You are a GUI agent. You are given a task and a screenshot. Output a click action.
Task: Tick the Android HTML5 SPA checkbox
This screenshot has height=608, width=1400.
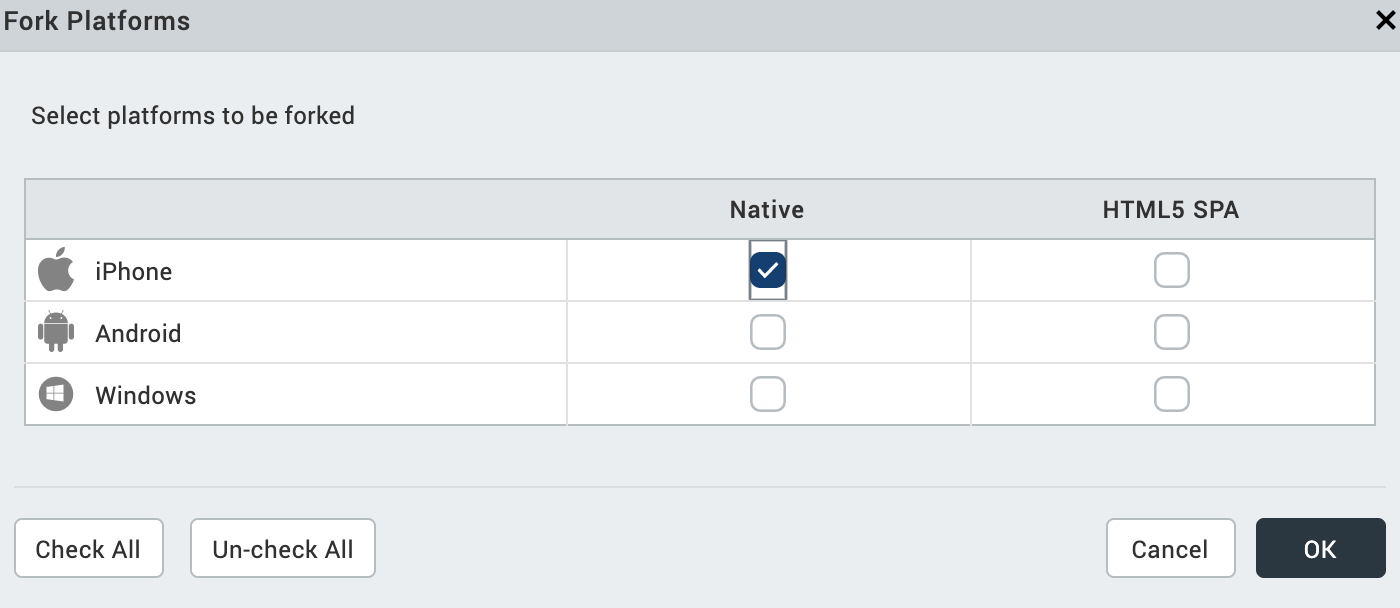pos(1171,332)
